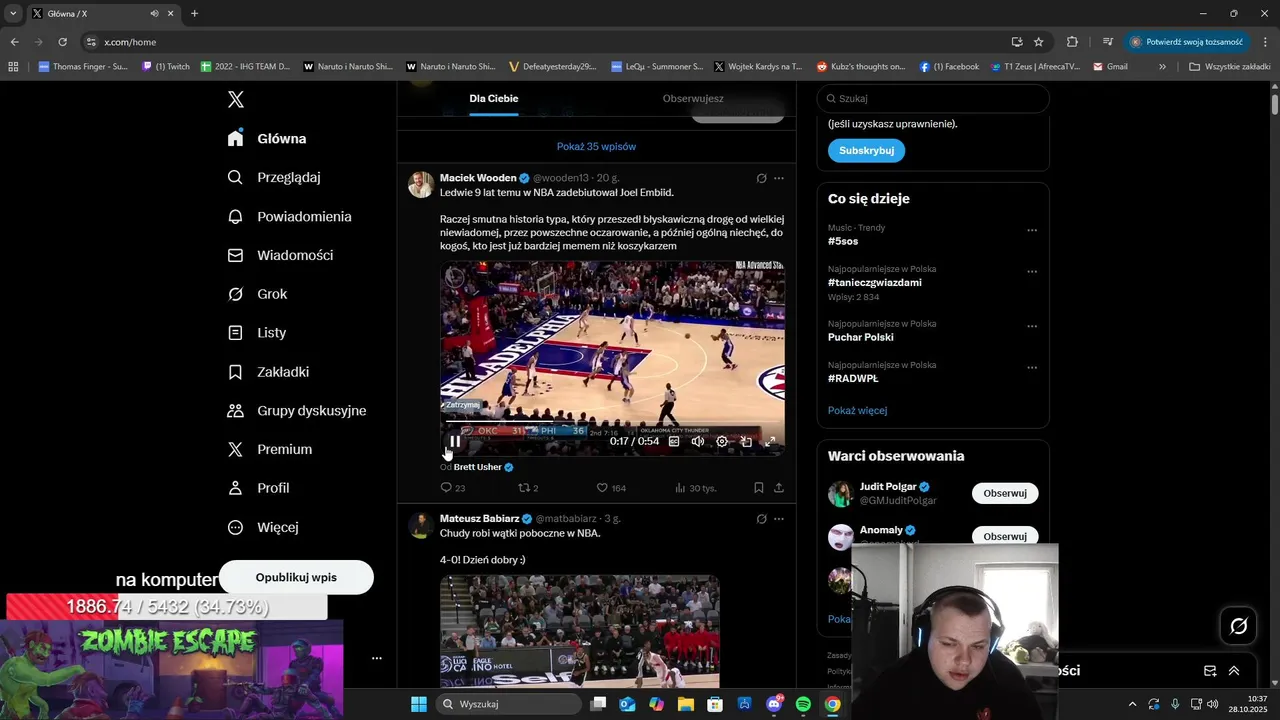Bookmark Maciek Wooden's post
This screenshot has height=720, width=1280.
pyautogui.click(x=759, y=488)
